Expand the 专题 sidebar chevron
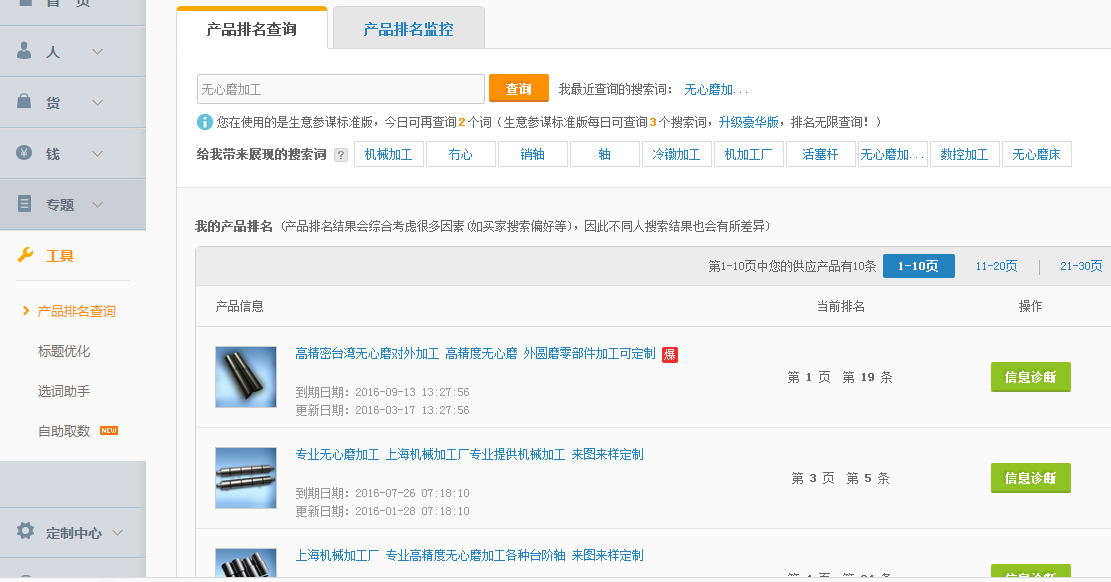1111x582 pixels. (x=97, y=204)
